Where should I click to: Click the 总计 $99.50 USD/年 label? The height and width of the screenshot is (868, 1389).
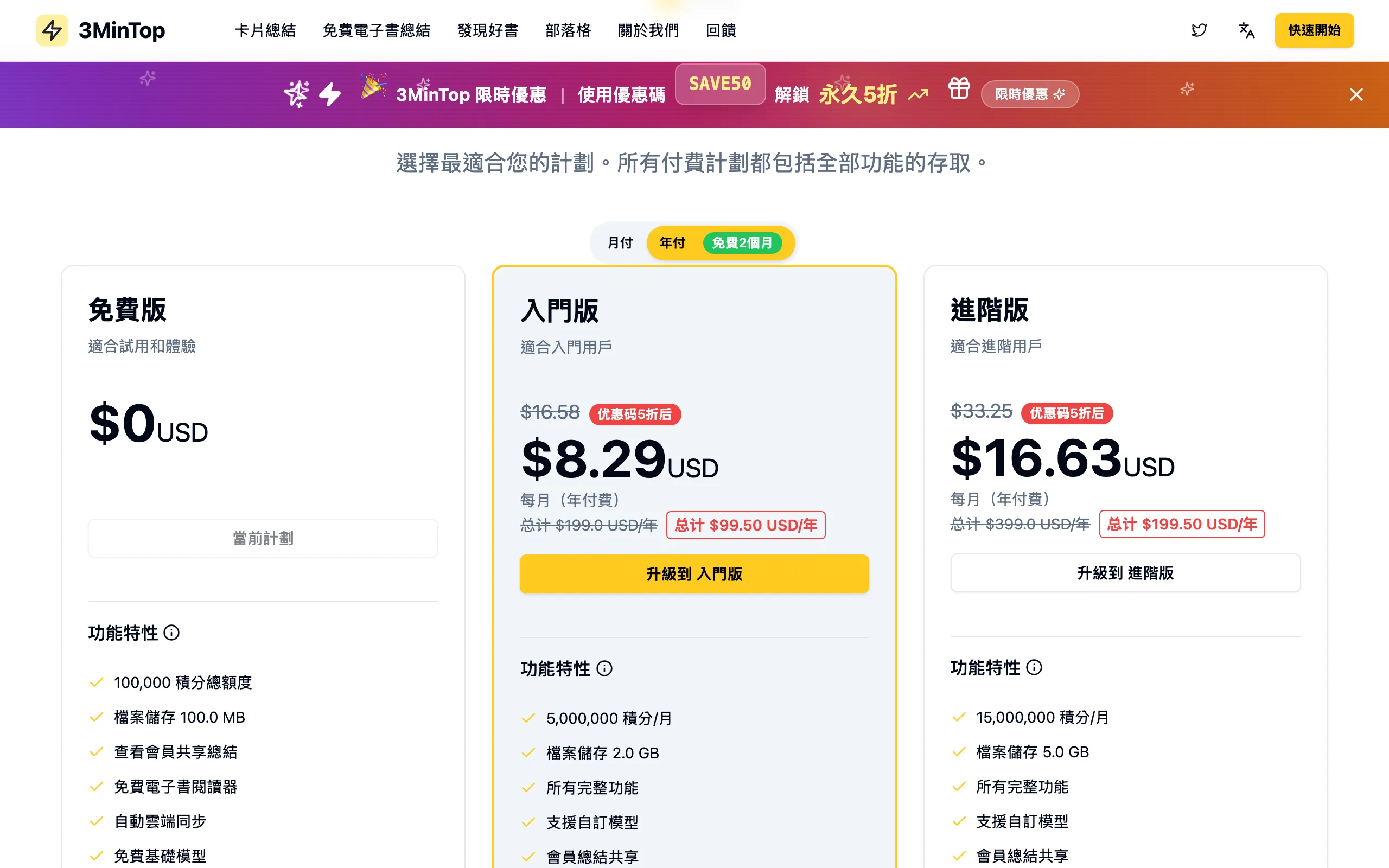[746, 525]
